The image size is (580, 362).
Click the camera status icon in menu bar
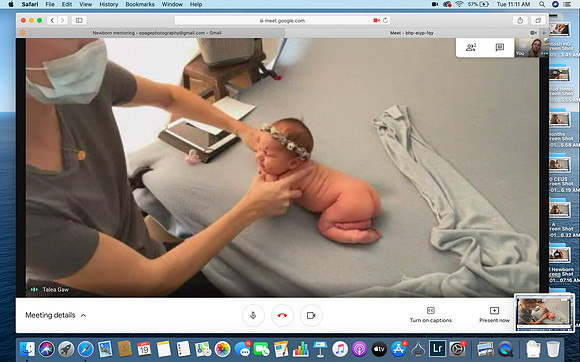click(x=435, y=4)
